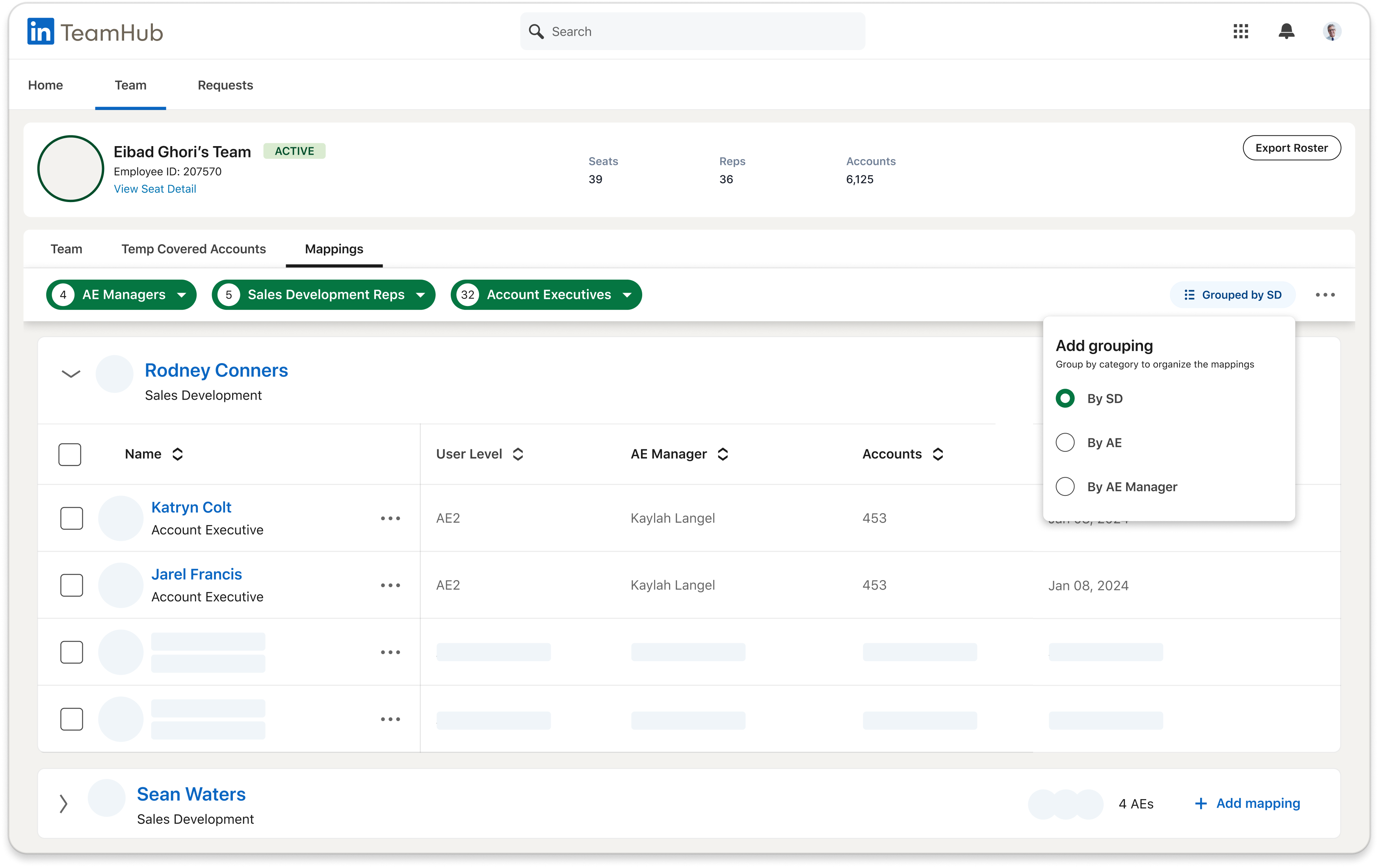
Task: Select the Mappings tab
Action: click(x=335, y=249)
